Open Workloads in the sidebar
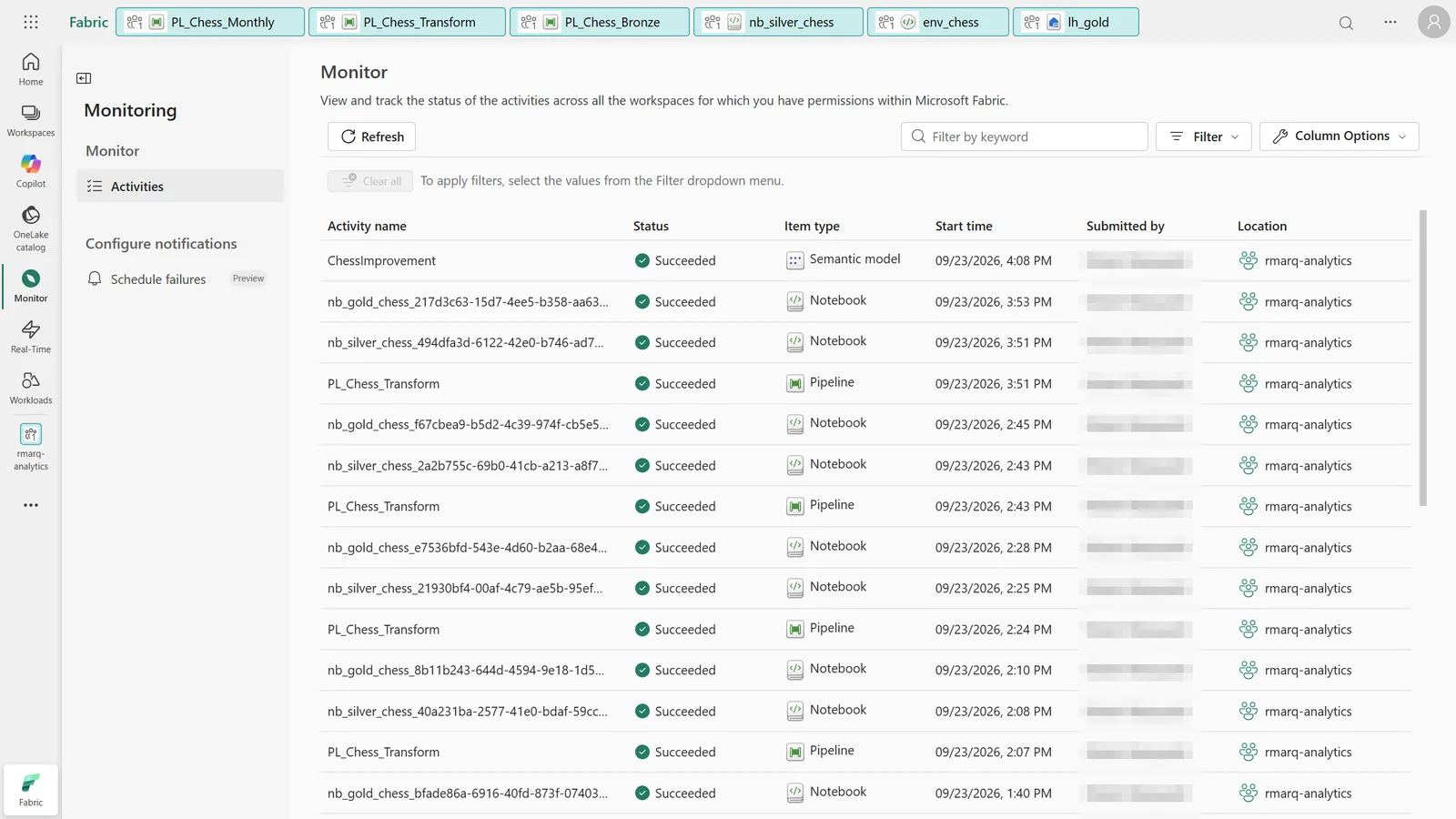This screenshot has height=819, width=1456. (31, 388)
